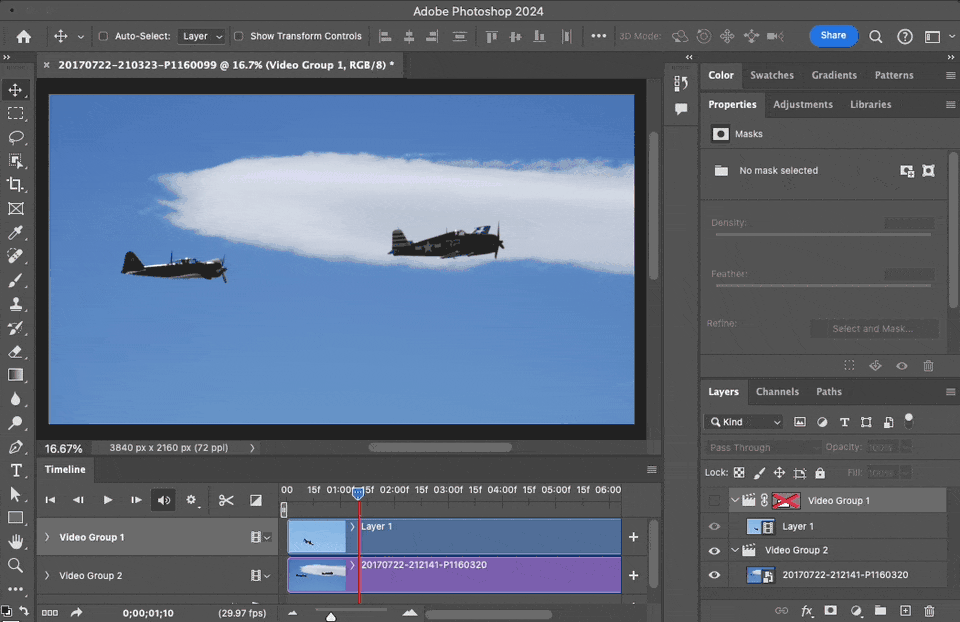Mute audio playback in Timeline
The height and width of the screenshot is (622, 960).
click(x=164, y=500)
